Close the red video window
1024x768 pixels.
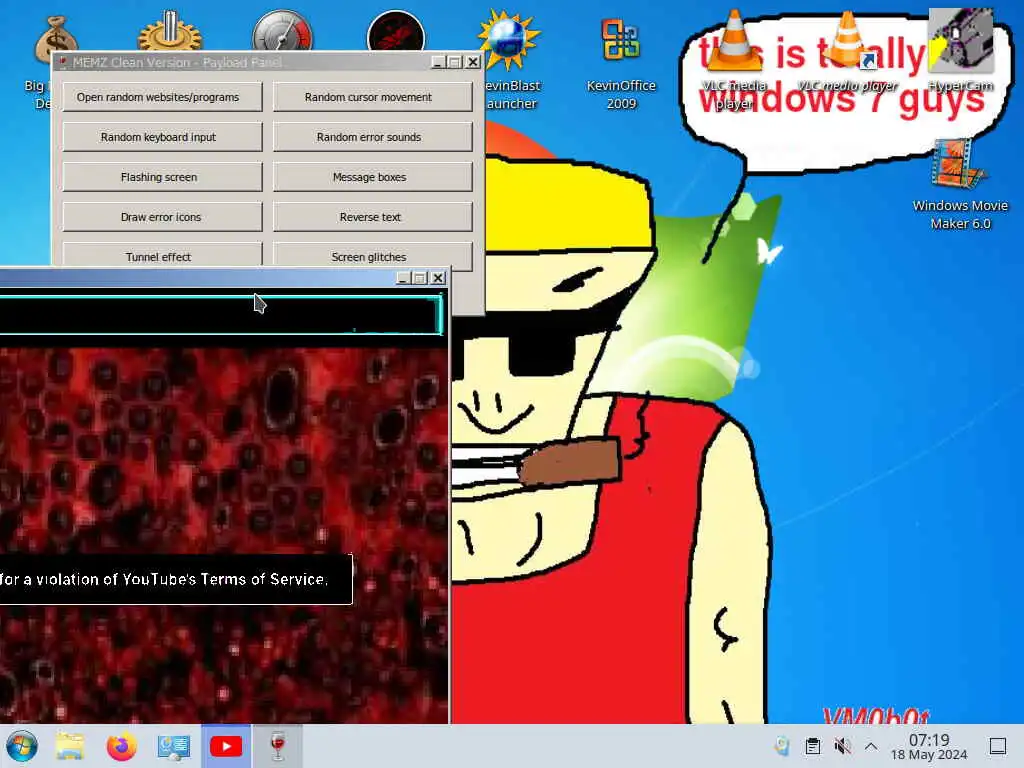click(438, 278)
